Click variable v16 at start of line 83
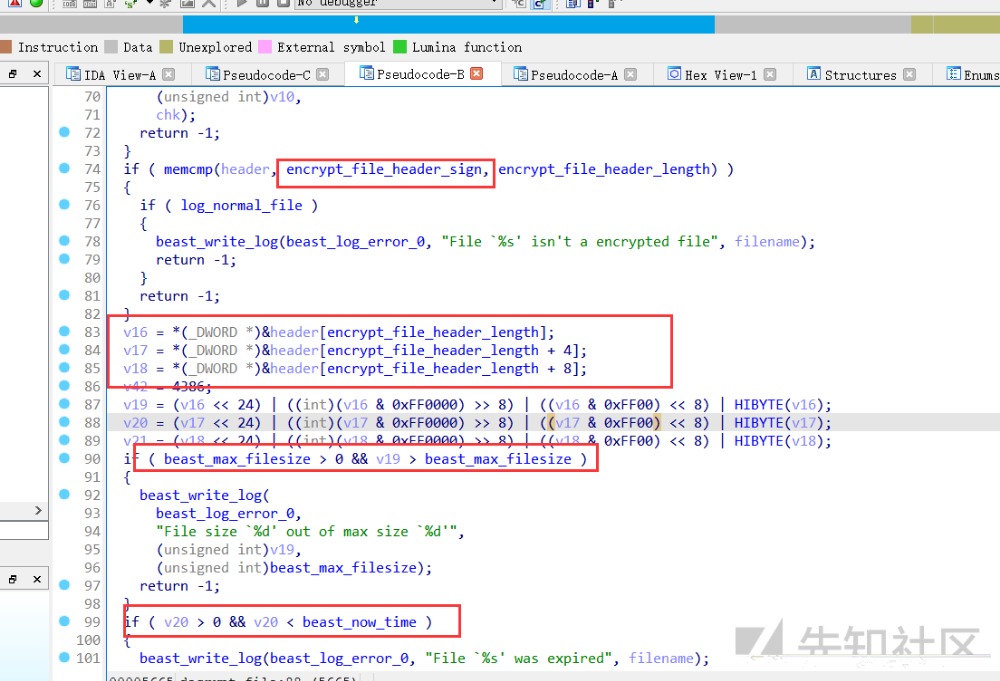The width and height of the screenshot is (1000, 681). coord(135,333)
